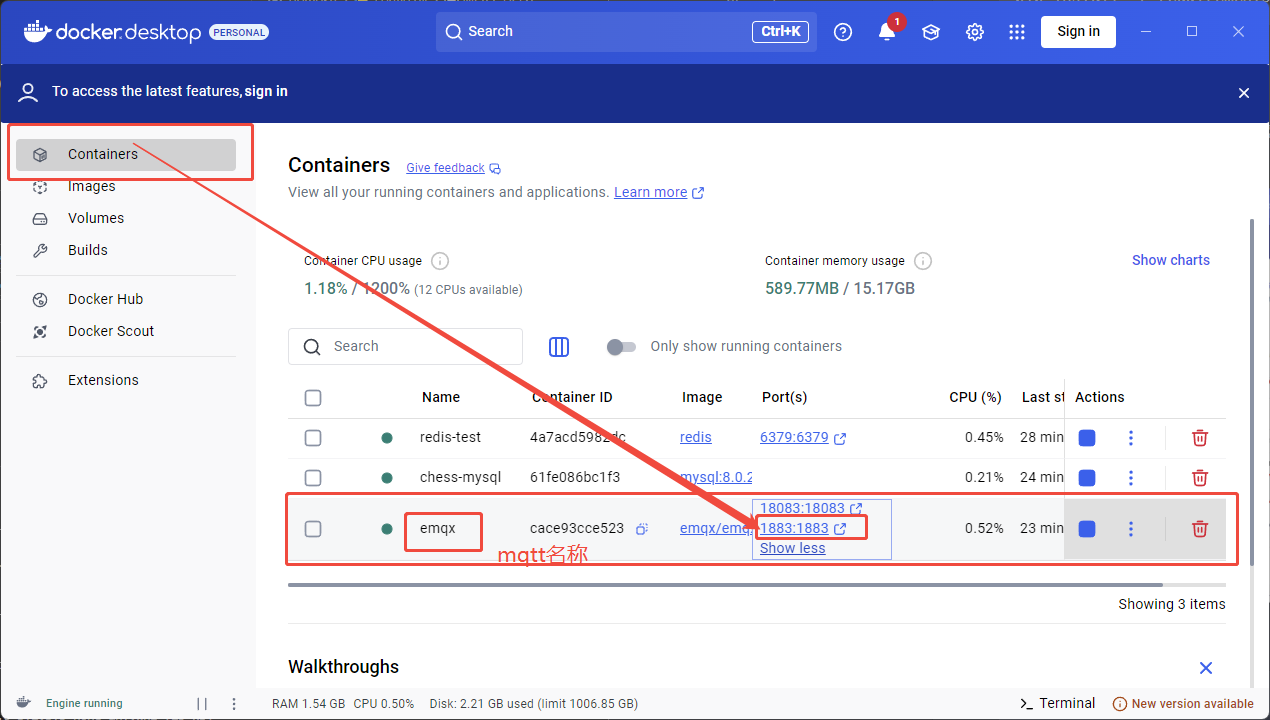Focus the containers Search field
The height and width of the screenshot is (720, 1270).
point(405,346)
